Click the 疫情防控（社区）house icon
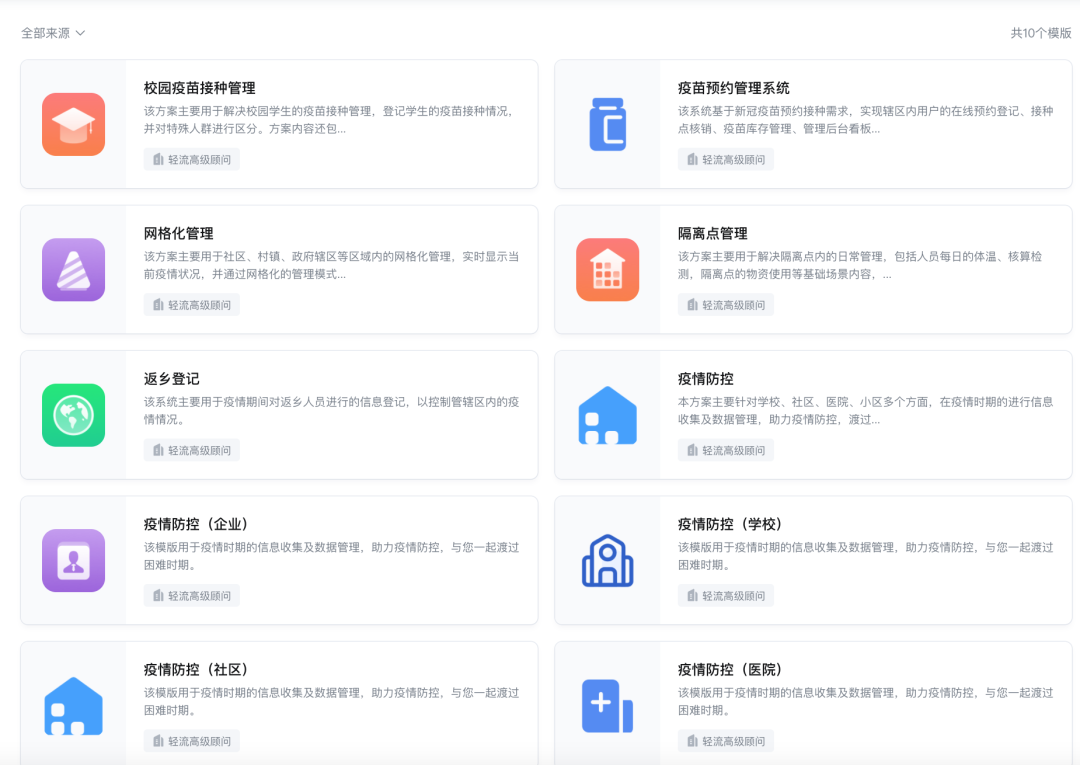 (x=73, y=705)
